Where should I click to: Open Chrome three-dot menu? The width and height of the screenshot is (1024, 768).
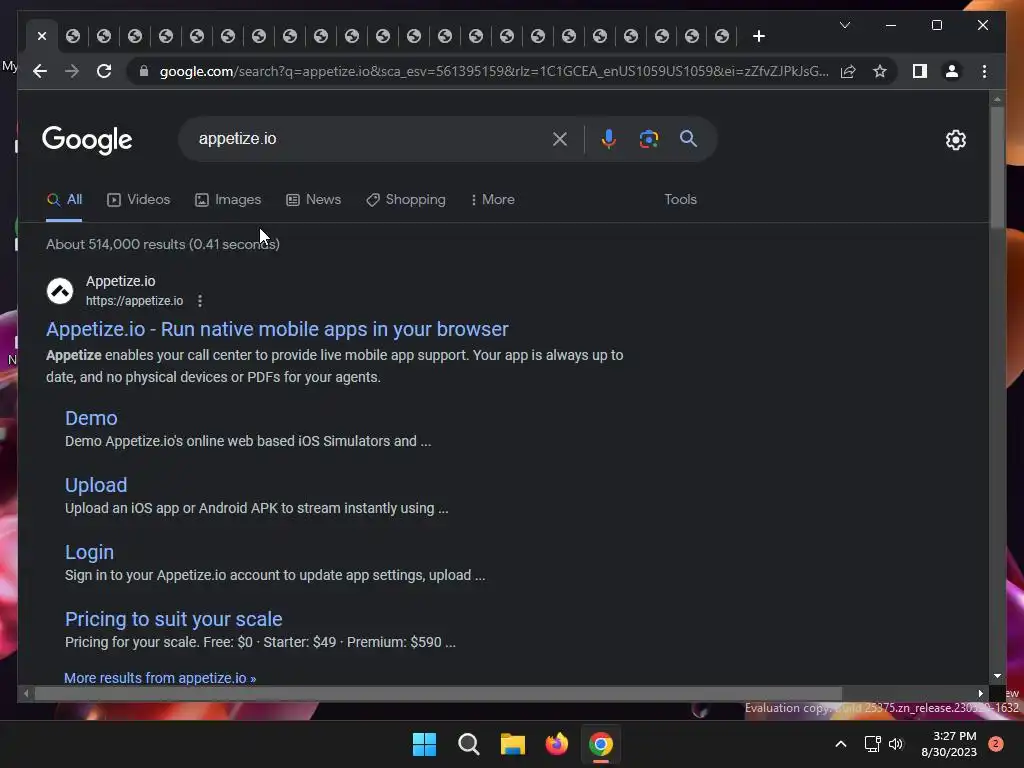coord(984,71)
